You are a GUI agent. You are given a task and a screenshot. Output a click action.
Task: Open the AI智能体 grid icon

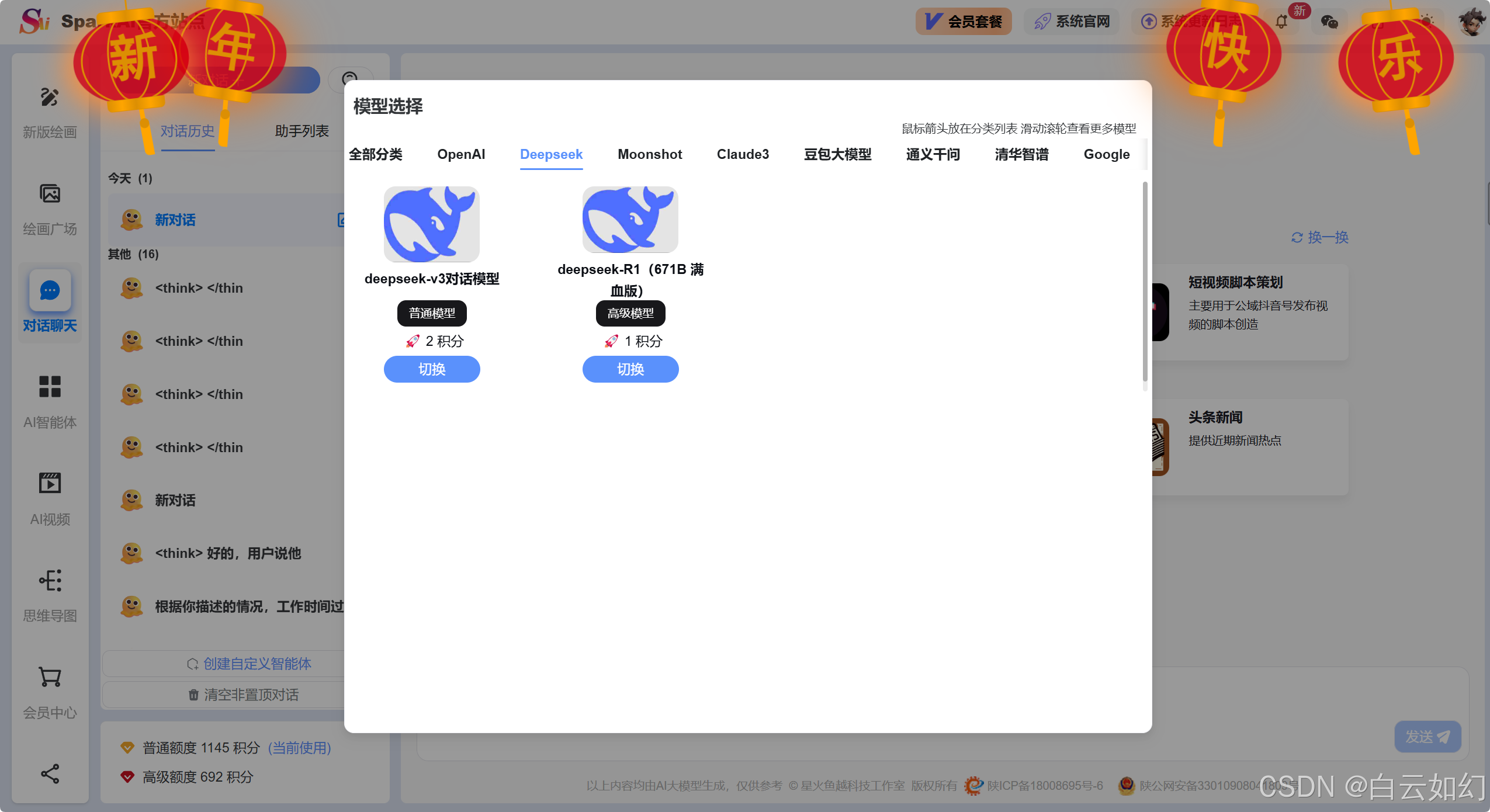click(x=50, y=387)
